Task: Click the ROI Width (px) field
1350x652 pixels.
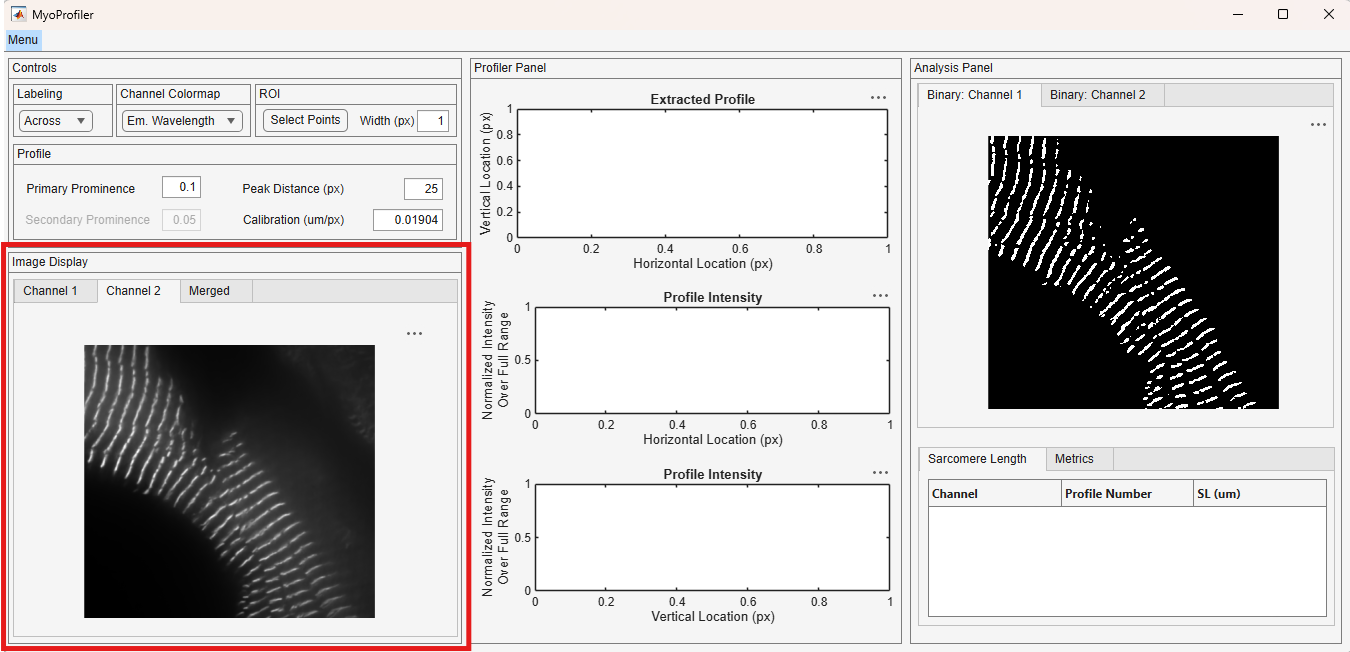Action: click(433, 121)
